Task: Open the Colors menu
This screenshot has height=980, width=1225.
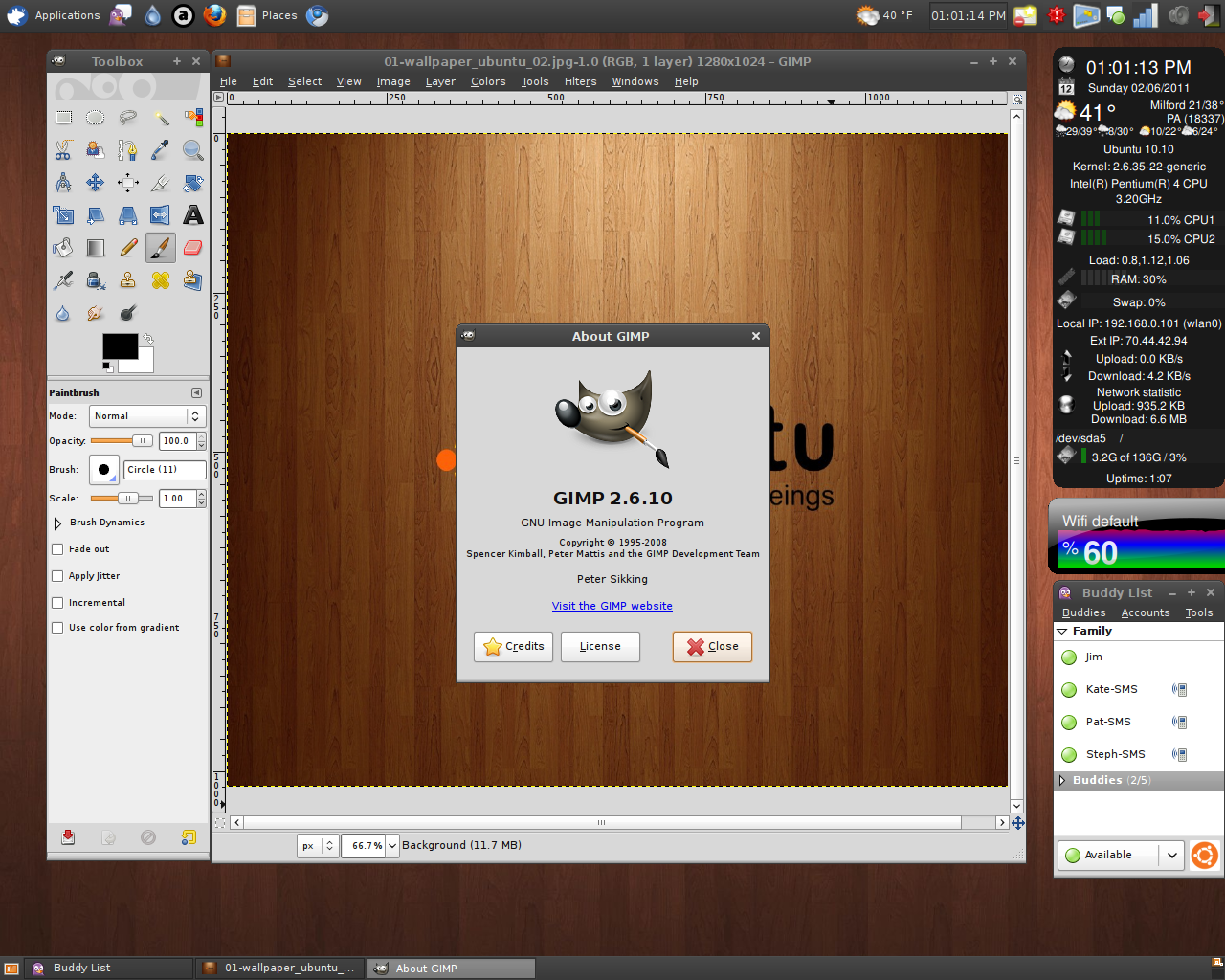Action: click(x=488, y=82)
